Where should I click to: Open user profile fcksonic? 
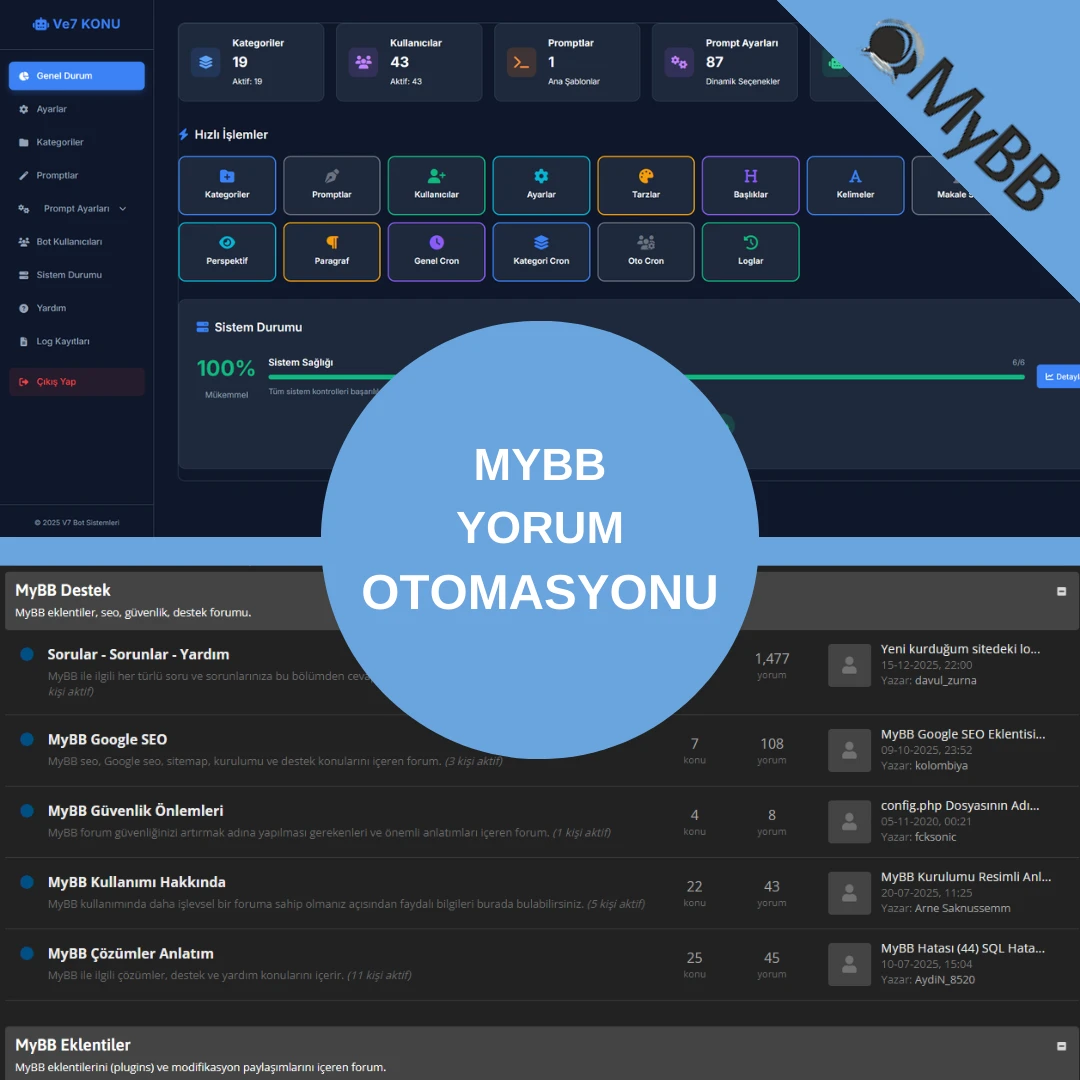pos(935,838)
